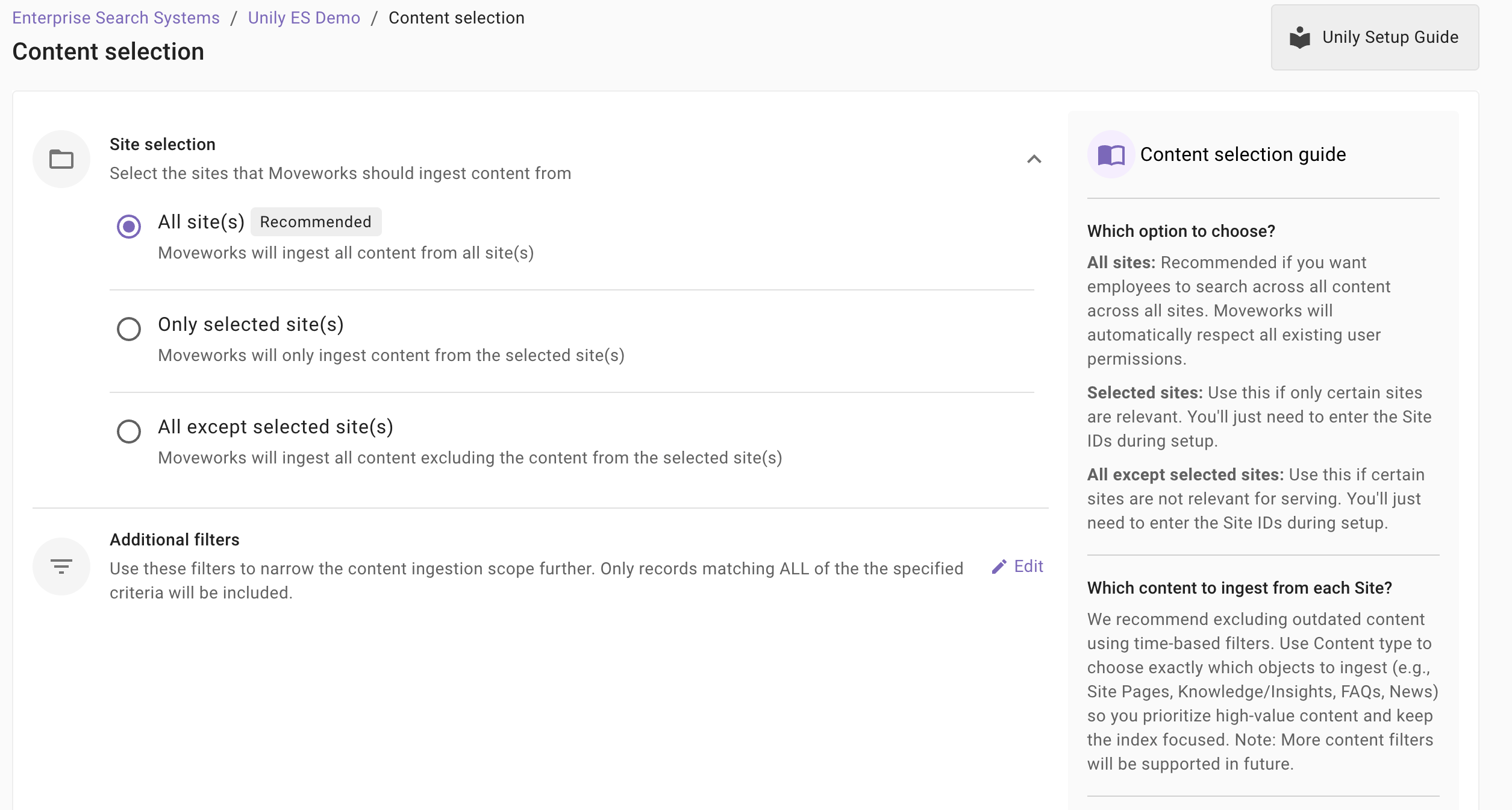Click the Additional filters heading
Image resolution: width=1512 pixels, height=810 pixels.
(175, 540)
